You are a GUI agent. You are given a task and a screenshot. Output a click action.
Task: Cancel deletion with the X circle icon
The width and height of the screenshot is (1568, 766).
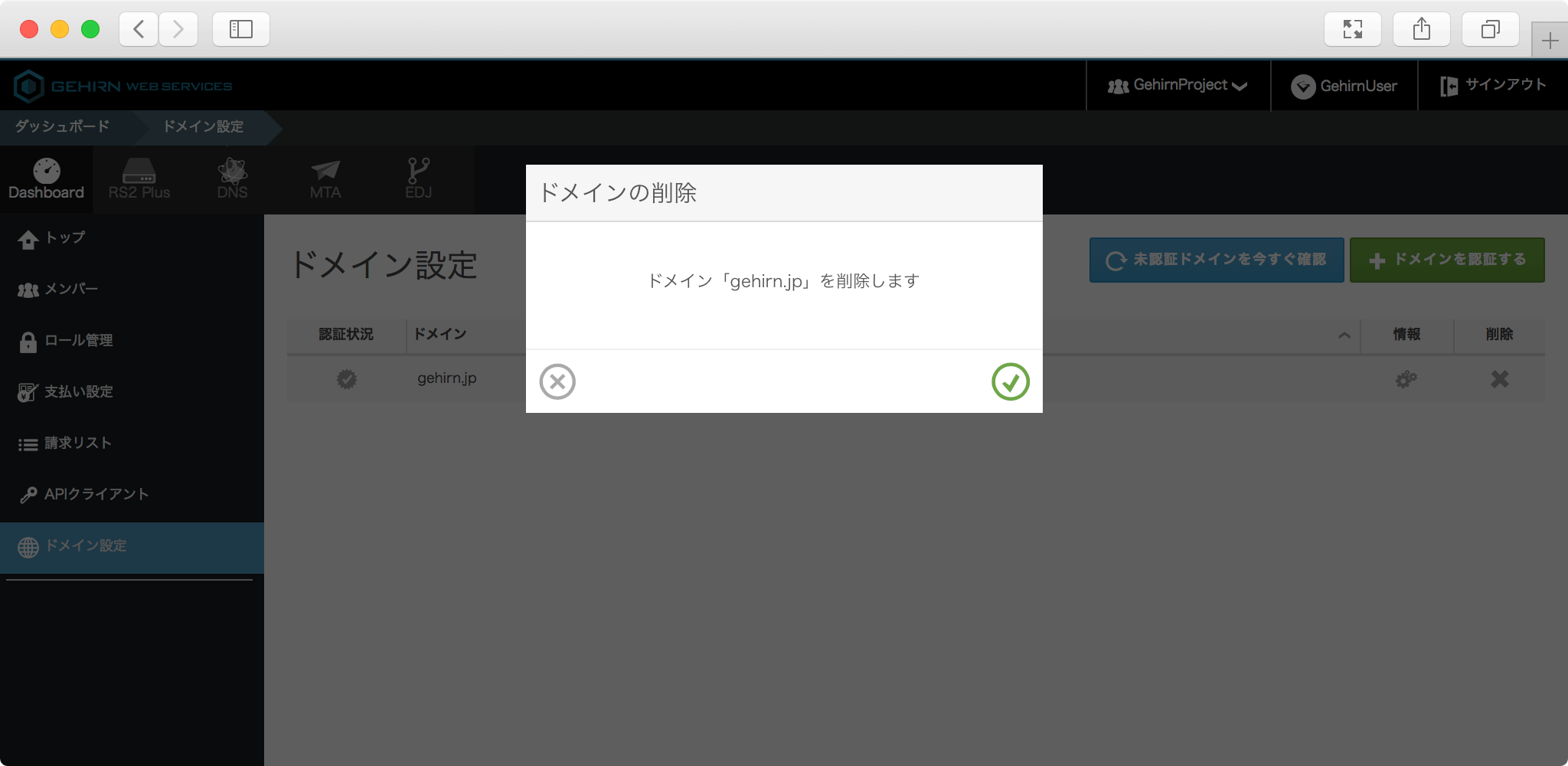point(557,381)
